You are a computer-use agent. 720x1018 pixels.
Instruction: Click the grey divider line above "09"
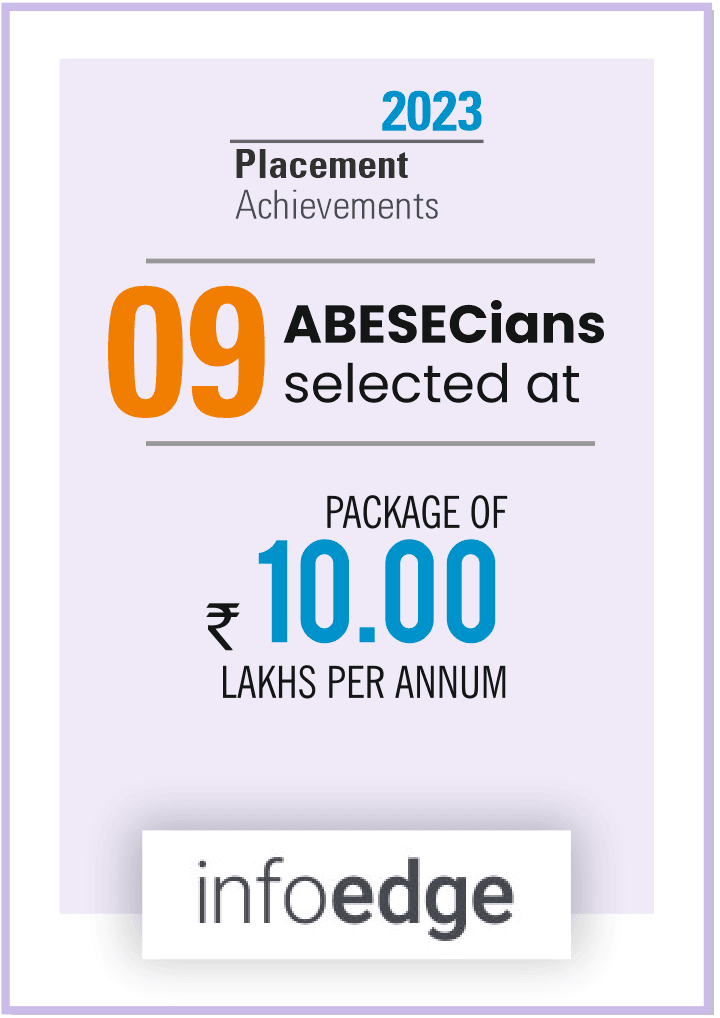pos(370,261)
